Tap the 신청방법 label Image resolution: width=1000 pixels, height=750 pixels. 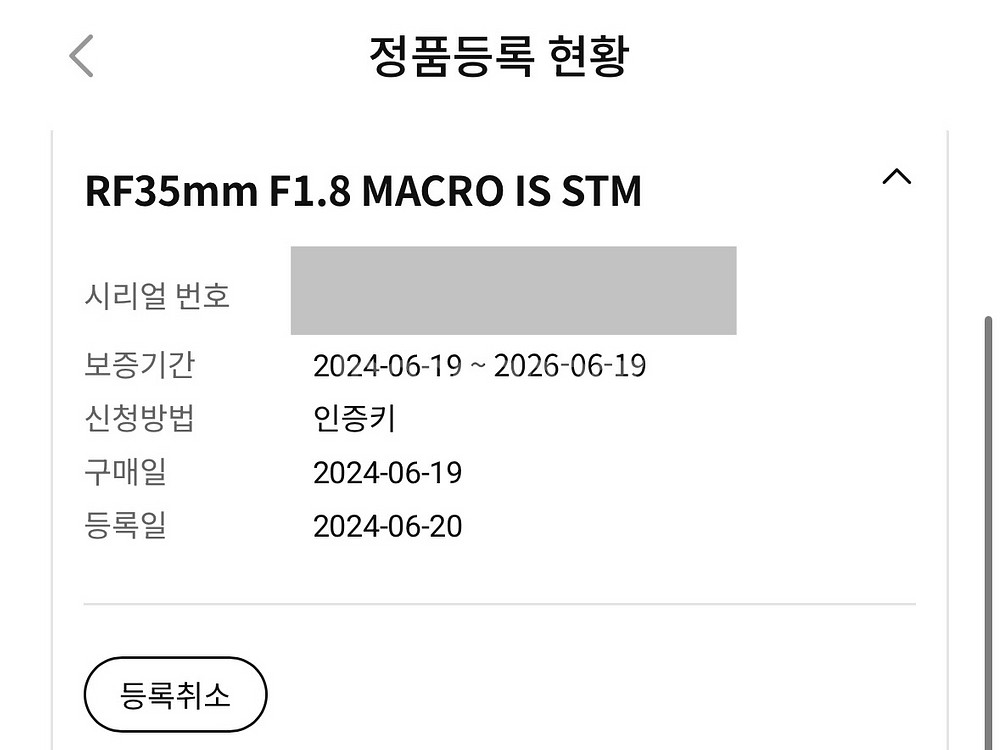point(140,418)
